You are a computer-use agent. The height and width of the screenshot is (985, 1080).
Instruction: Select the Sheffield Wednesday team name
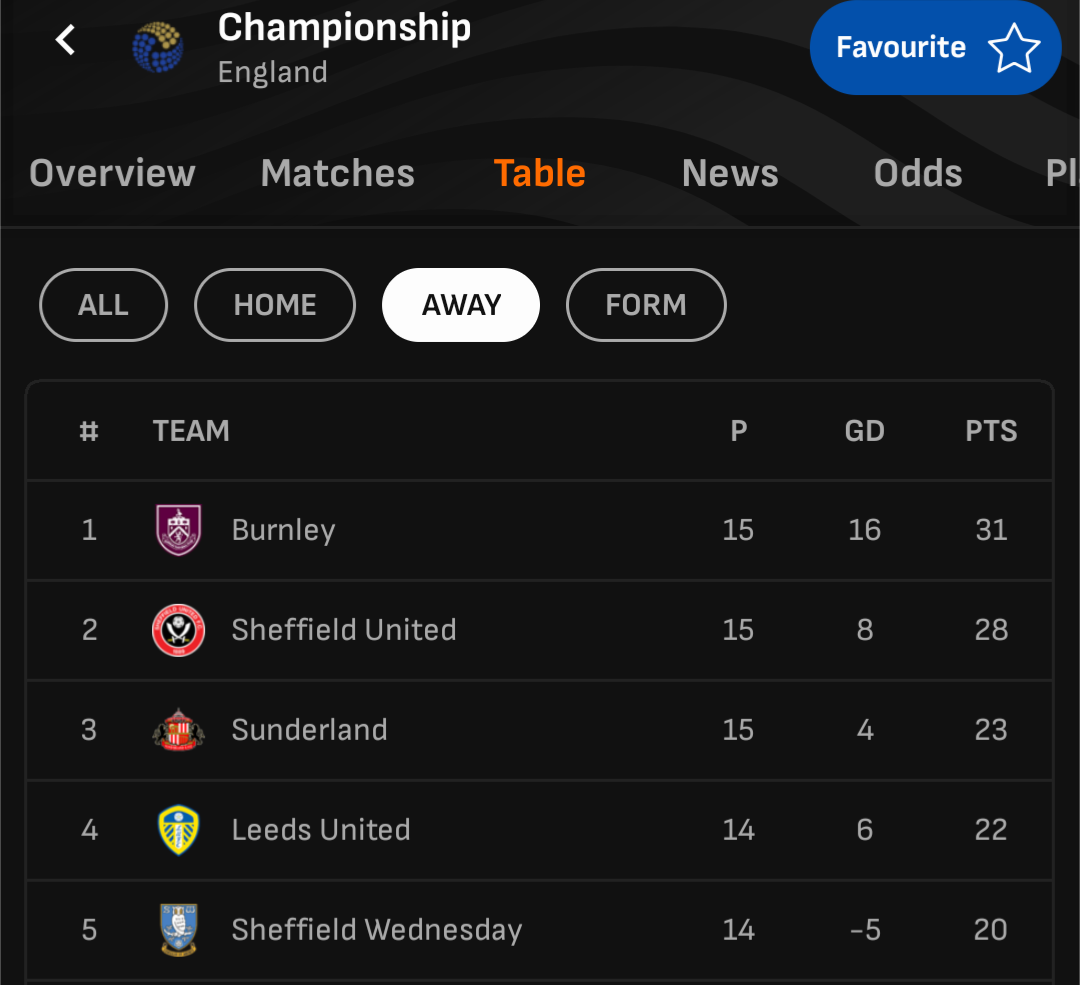click(377, 930)
